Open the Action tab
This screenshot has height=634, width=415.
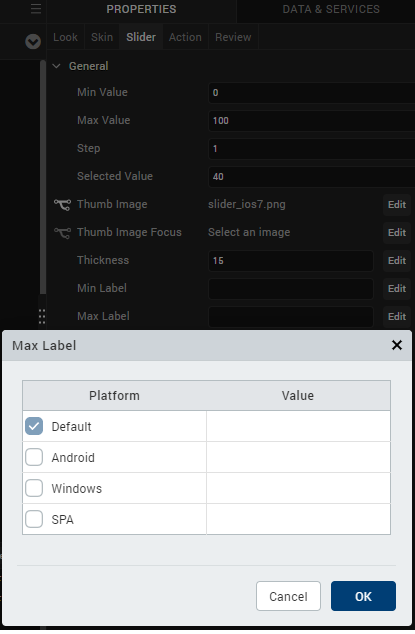pos(185,37)
